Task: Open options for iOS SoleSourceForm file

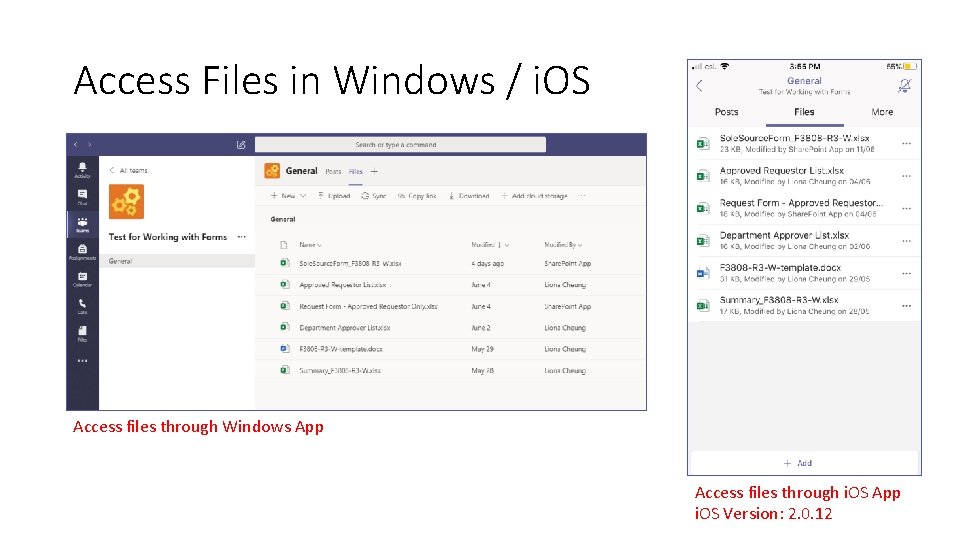Action: (x=907, y=143)
